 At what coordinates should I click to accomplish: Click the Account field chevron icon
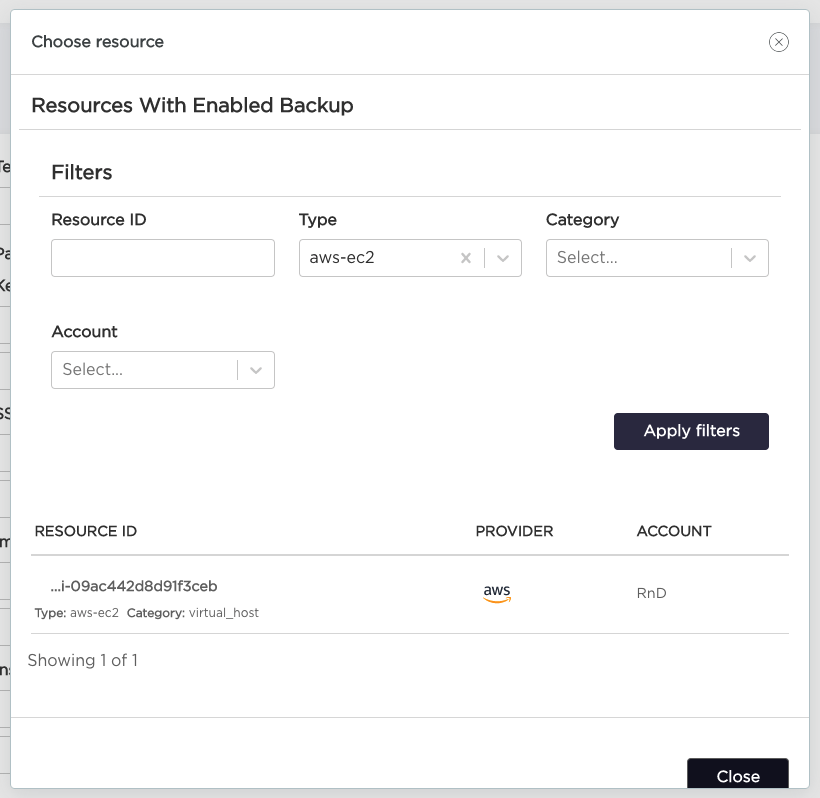tap(256, 370)
